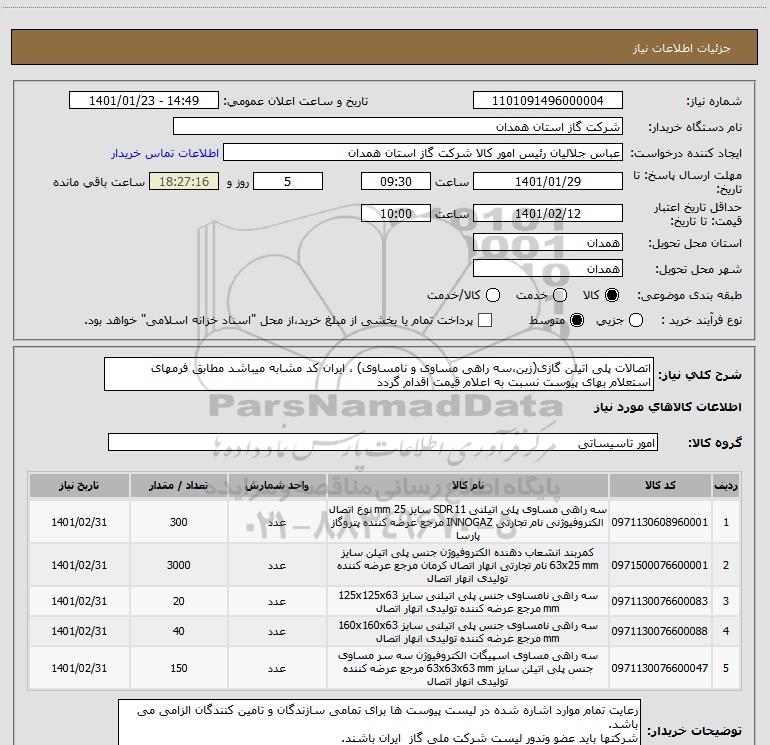Click the ردیف column header

(x=726, y=485)
